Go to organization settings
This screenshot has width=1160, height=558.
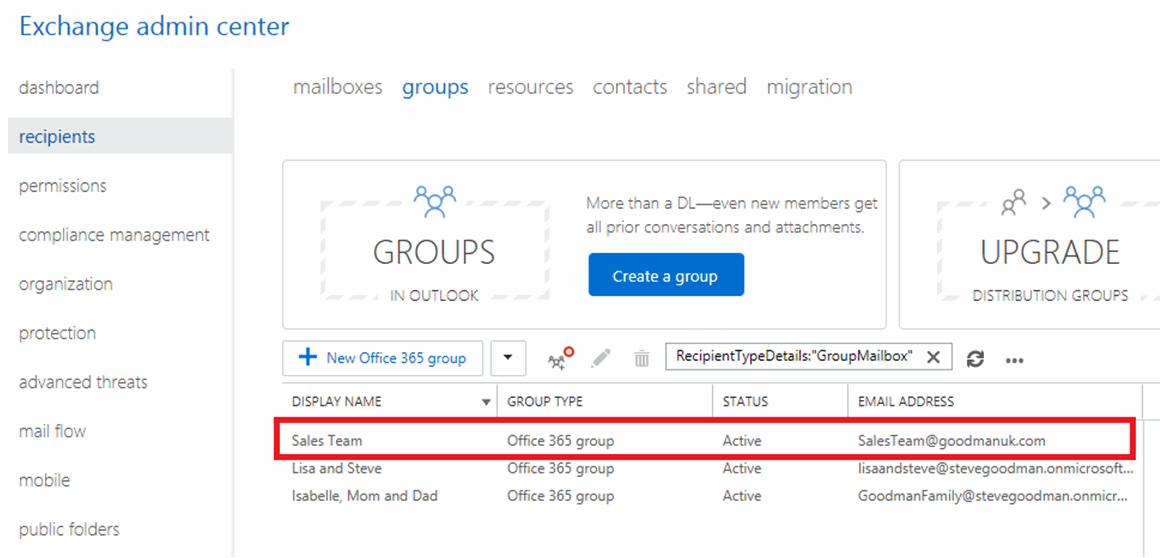(x=66, y=284)
